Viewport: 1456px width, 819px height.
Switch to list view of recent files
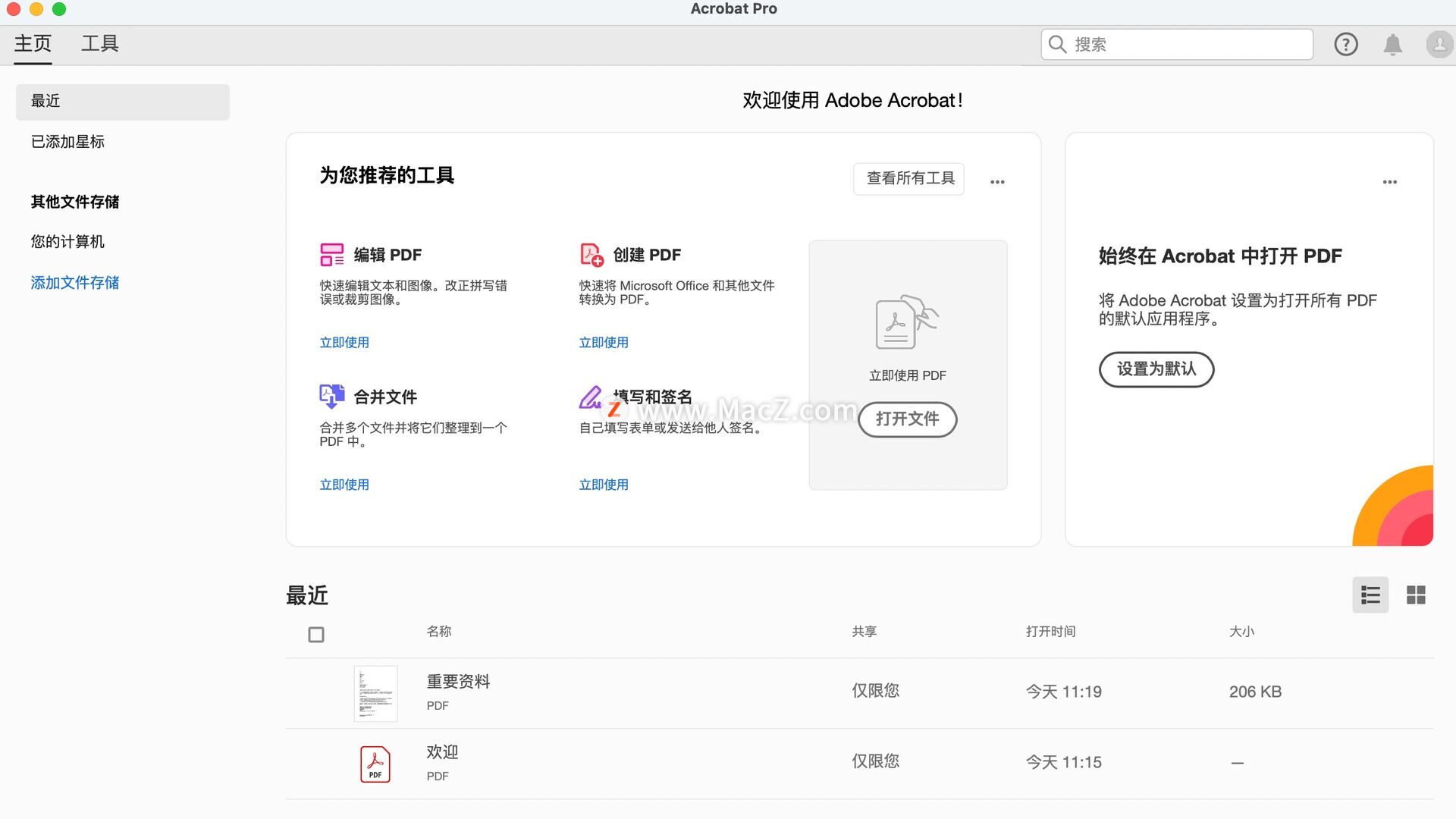(1370, 595)
